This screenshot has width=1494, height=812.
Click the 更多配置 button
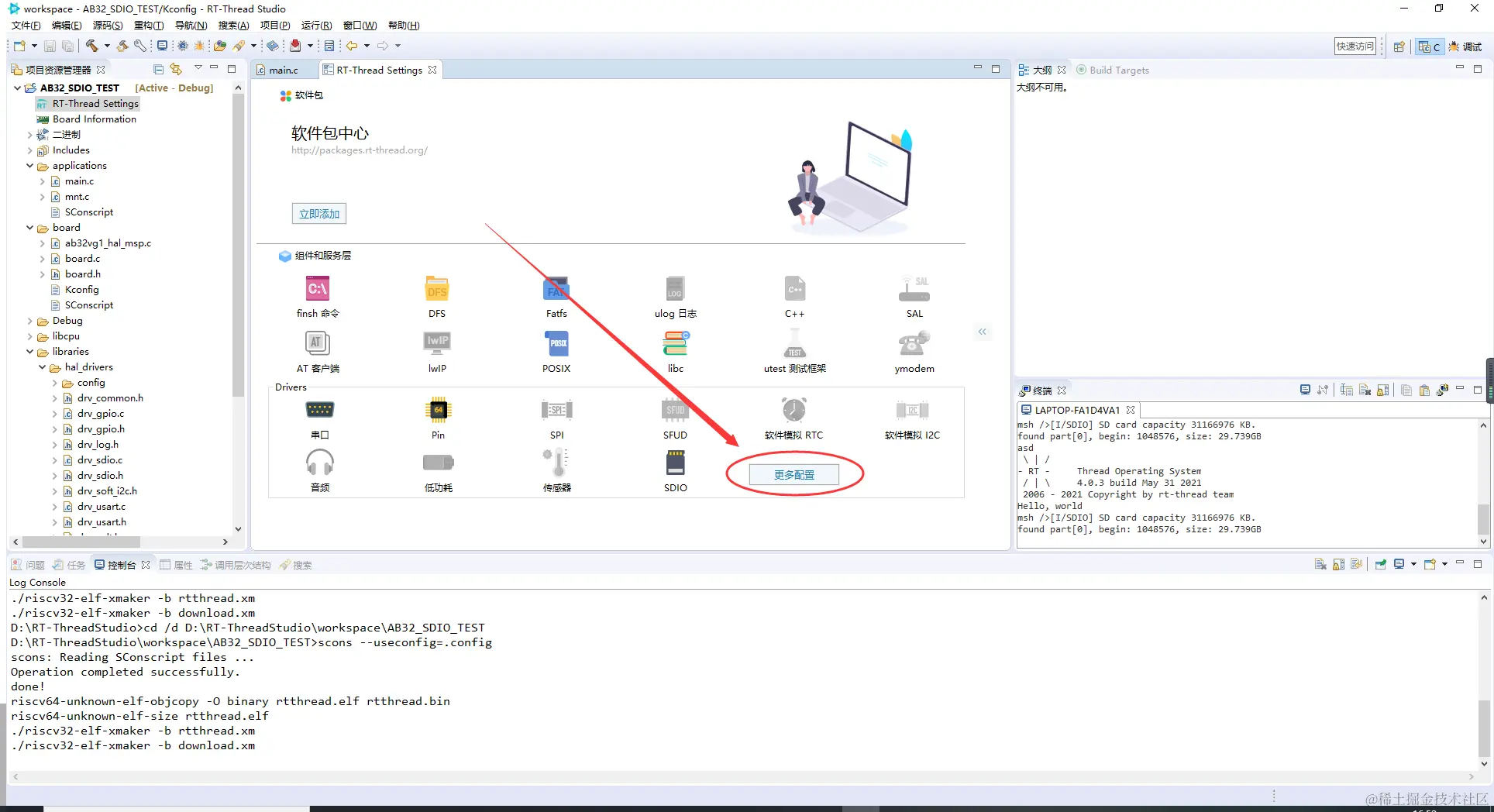coord(794,474)
